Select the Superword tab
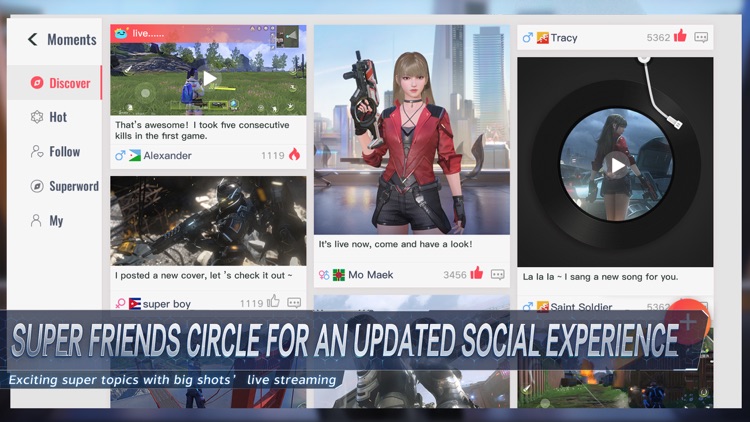This screenshot has width=750, height=422. pos(55,186)
